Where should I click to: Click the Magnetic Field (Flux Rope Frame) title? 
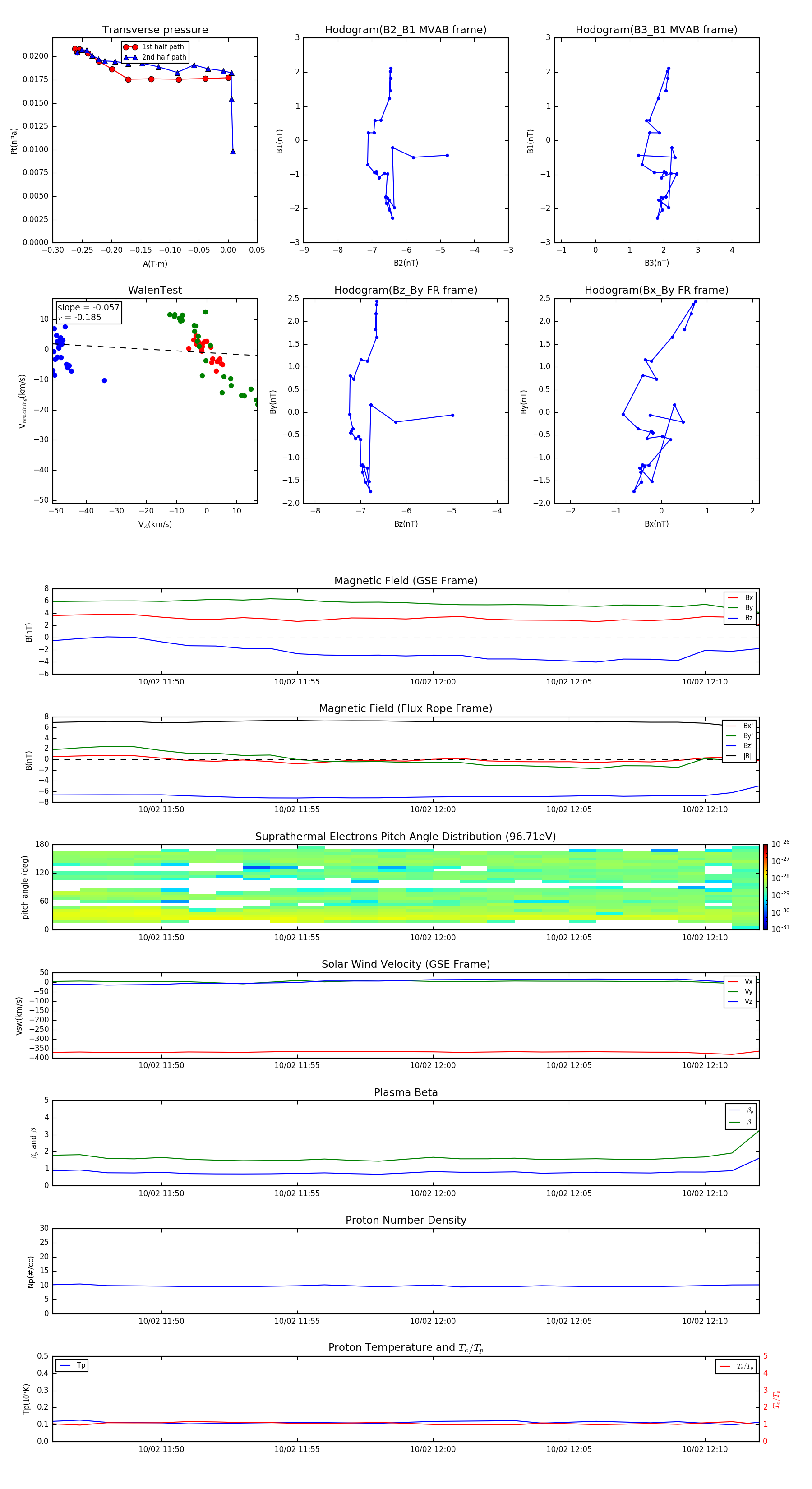click(x=406, y=708)
